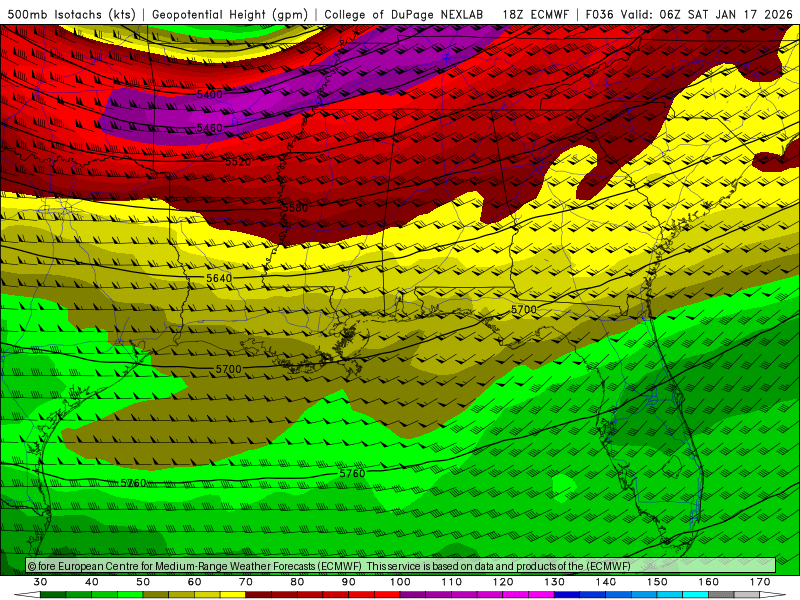
Task: Click the colorbar tick label '110'
Action: [452, 582]
